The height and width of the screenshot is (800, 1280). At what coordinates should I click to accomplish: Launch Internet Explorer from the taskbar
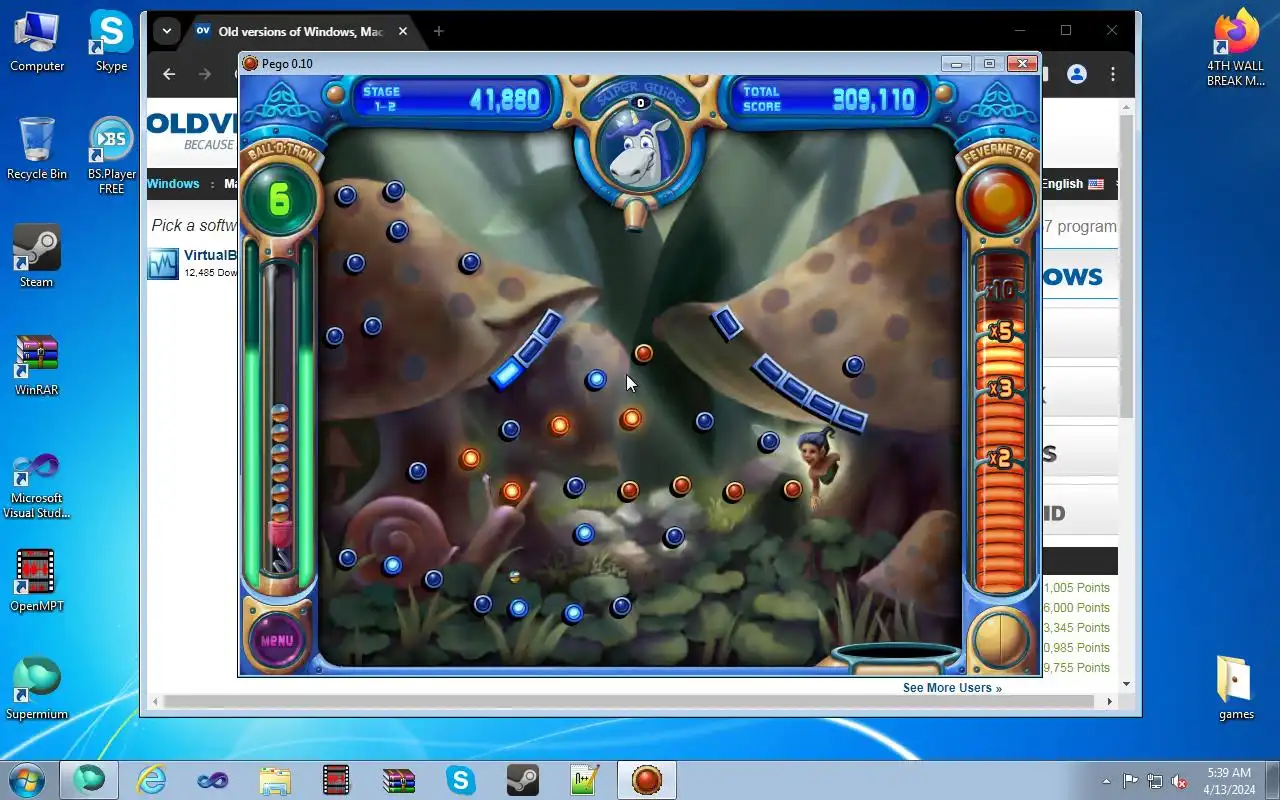[x=151, y=780]
